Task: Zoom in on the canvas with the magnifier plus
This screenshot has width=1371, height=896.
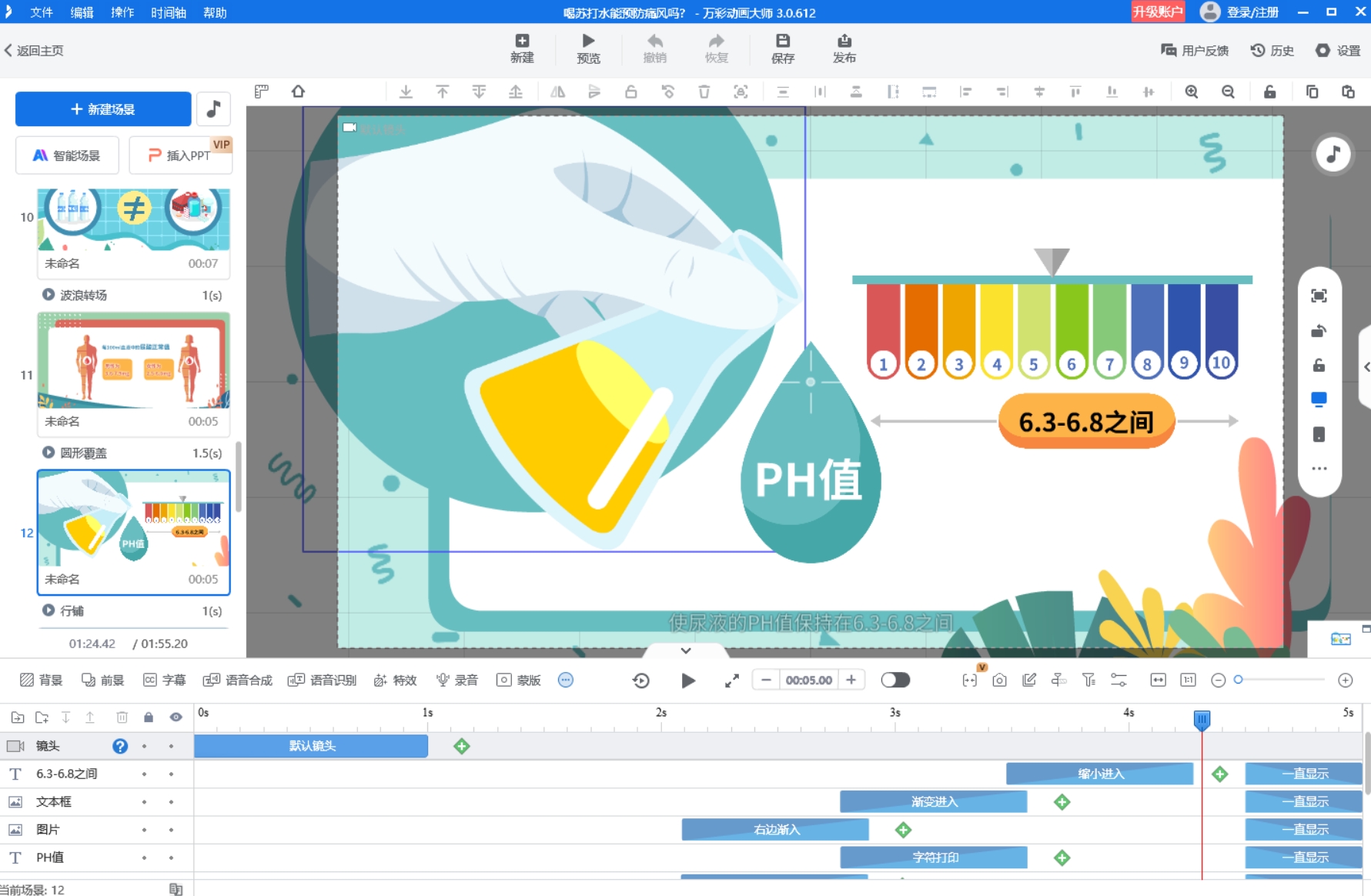Action: [x=1192, y=92]
